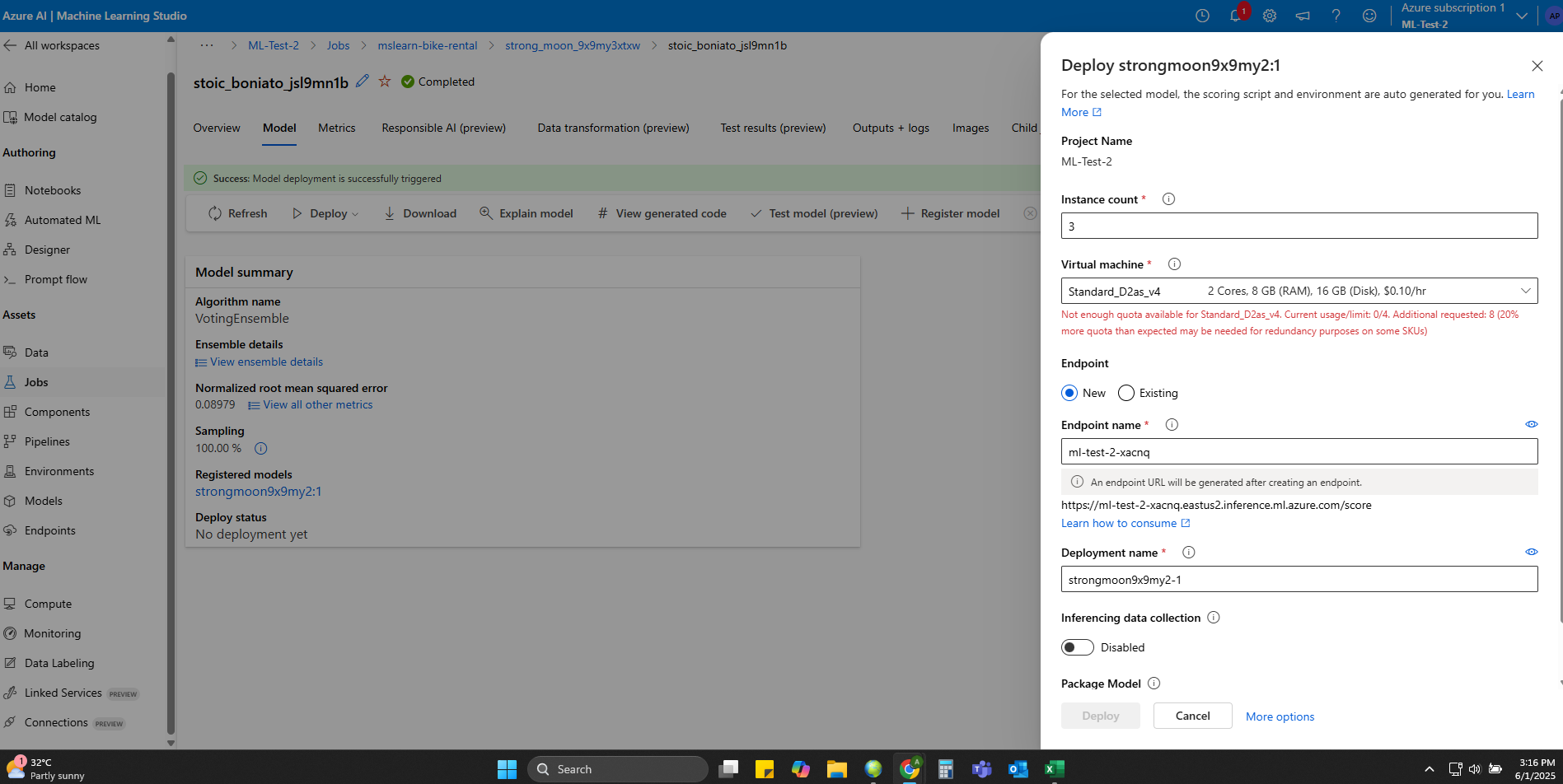Toggle the eye icon for Deployment name
The width and height of the screenshot is (1563, 784).
(x=1532, y=552)
